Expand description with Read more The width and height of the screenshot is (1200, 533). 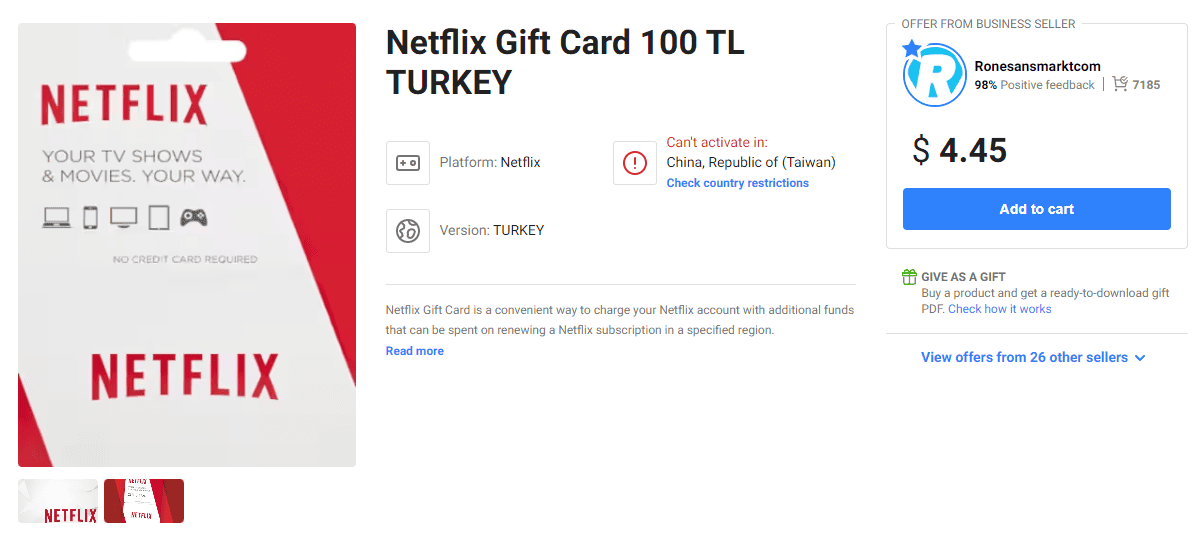tap(415, 351)
